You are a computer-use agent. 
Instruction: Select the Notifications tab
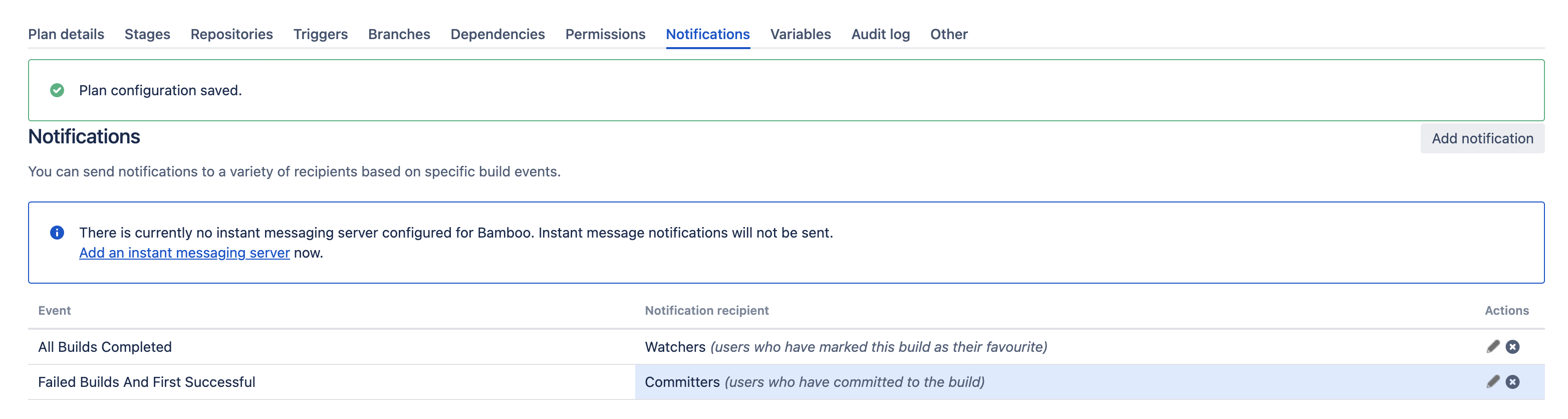pos(708,34)
